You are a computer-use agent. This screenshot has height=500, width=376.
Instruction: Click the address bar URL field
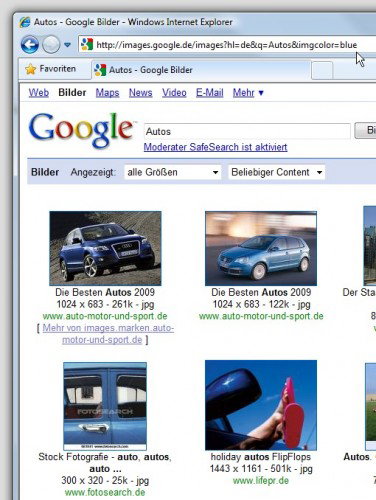point(227,44)
